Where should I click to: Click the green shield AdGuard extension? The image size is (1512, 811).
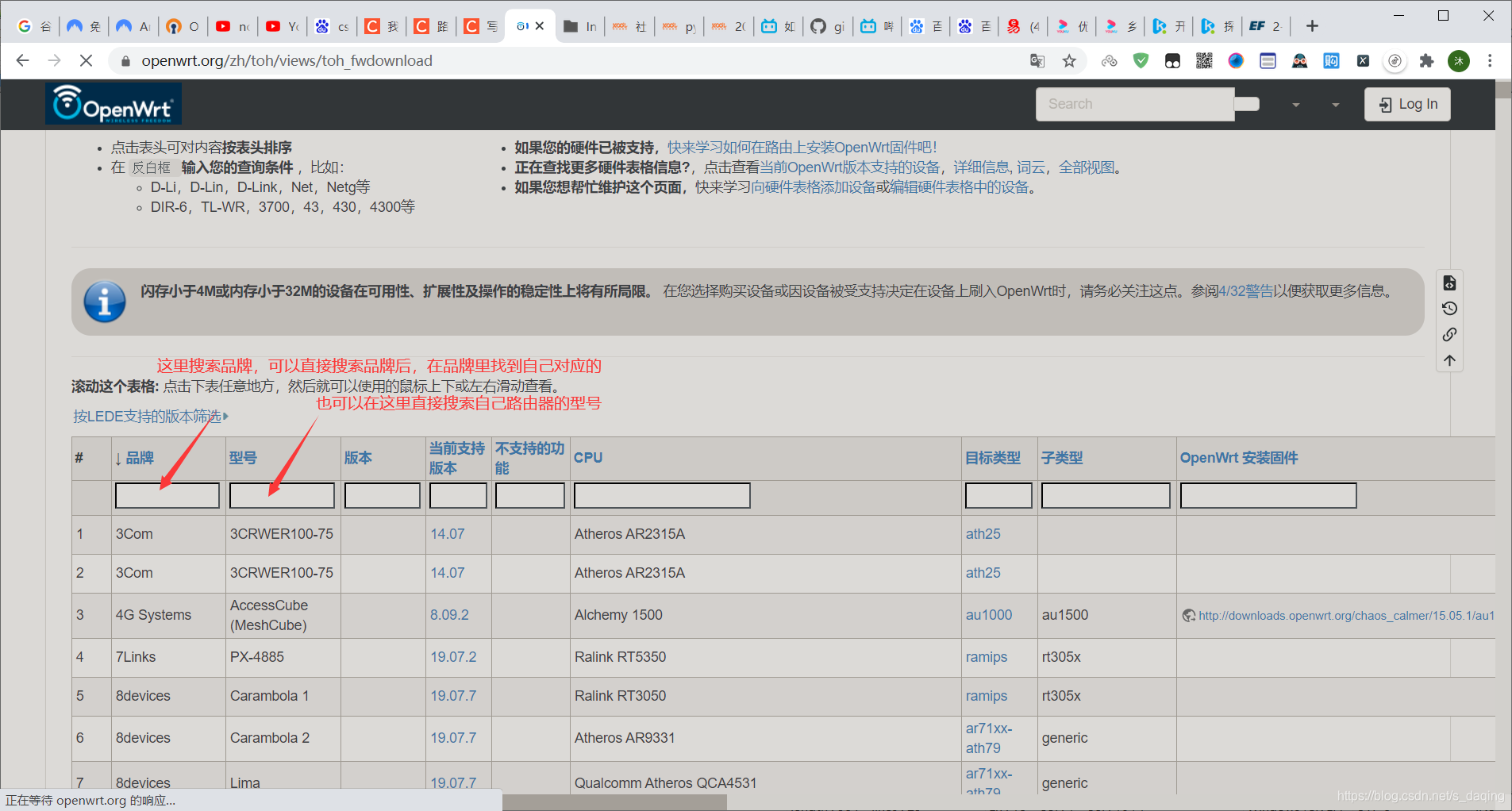coord(1141,61)
